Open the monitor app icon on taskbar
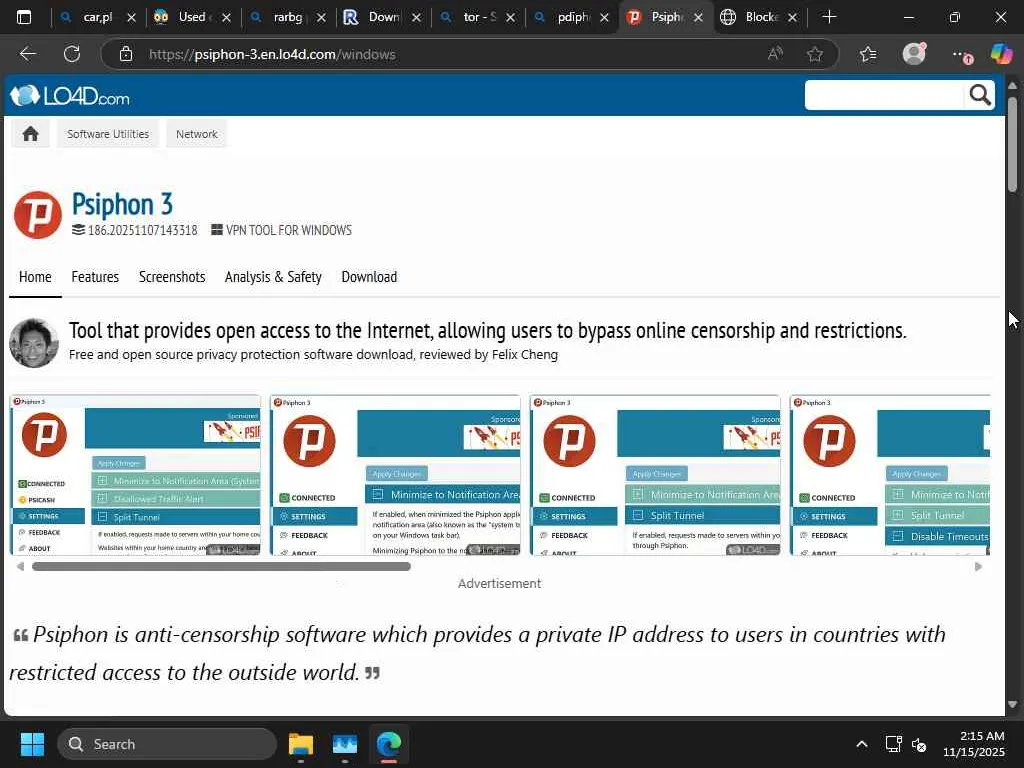This screenshot has height=768, width=1024. point(344,744)
